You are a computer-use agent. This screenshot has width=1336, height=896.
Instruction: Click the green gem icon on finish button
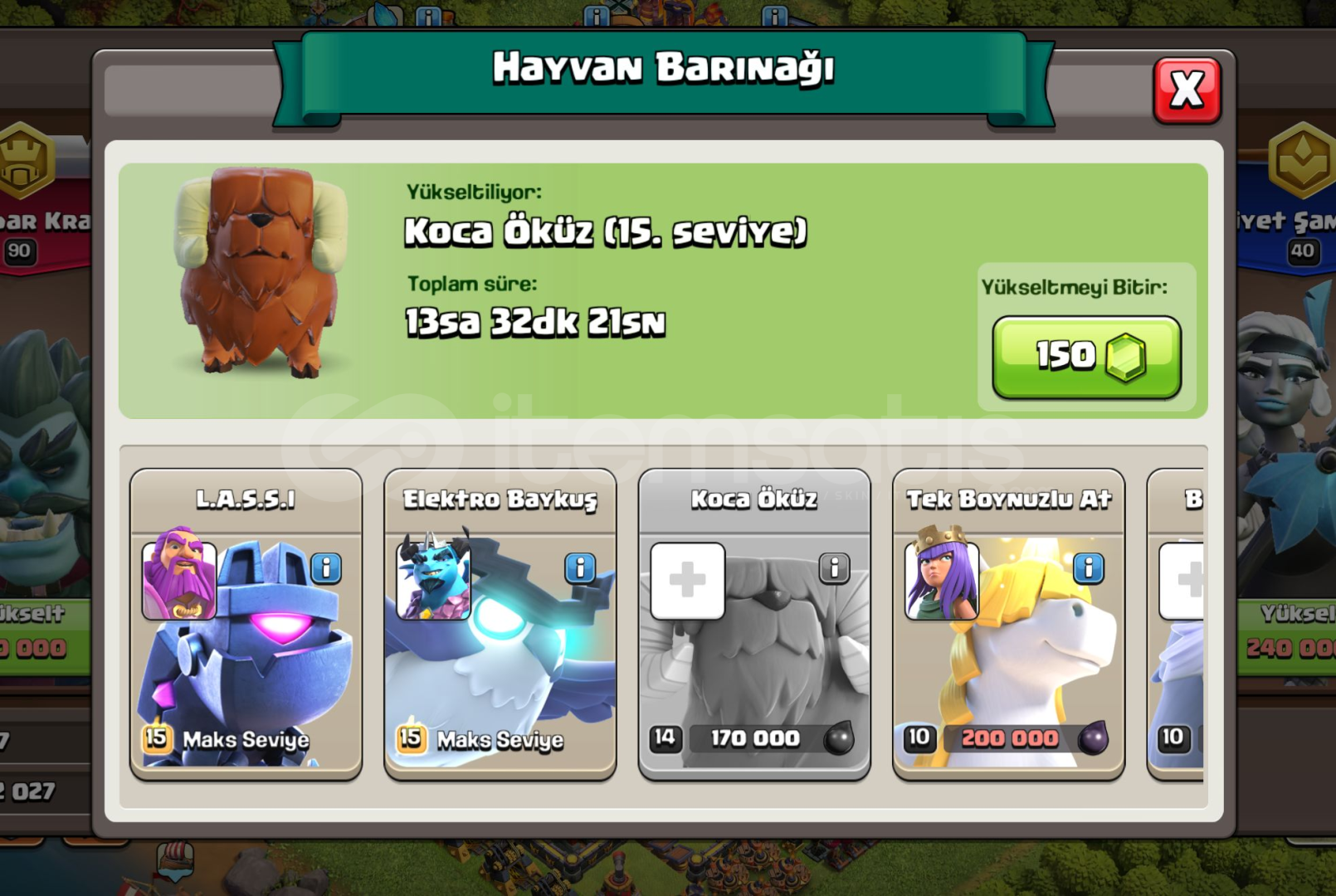click(x=1125, y=358)
